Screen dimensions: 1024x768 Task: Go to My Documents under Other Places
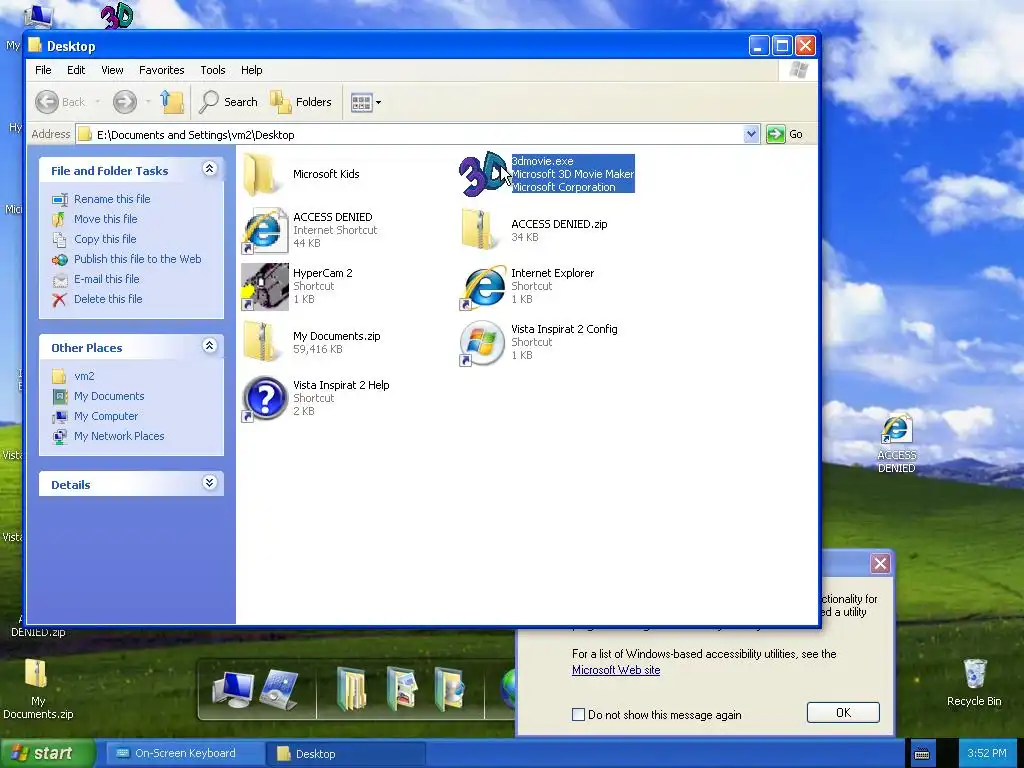pos(98,396)
